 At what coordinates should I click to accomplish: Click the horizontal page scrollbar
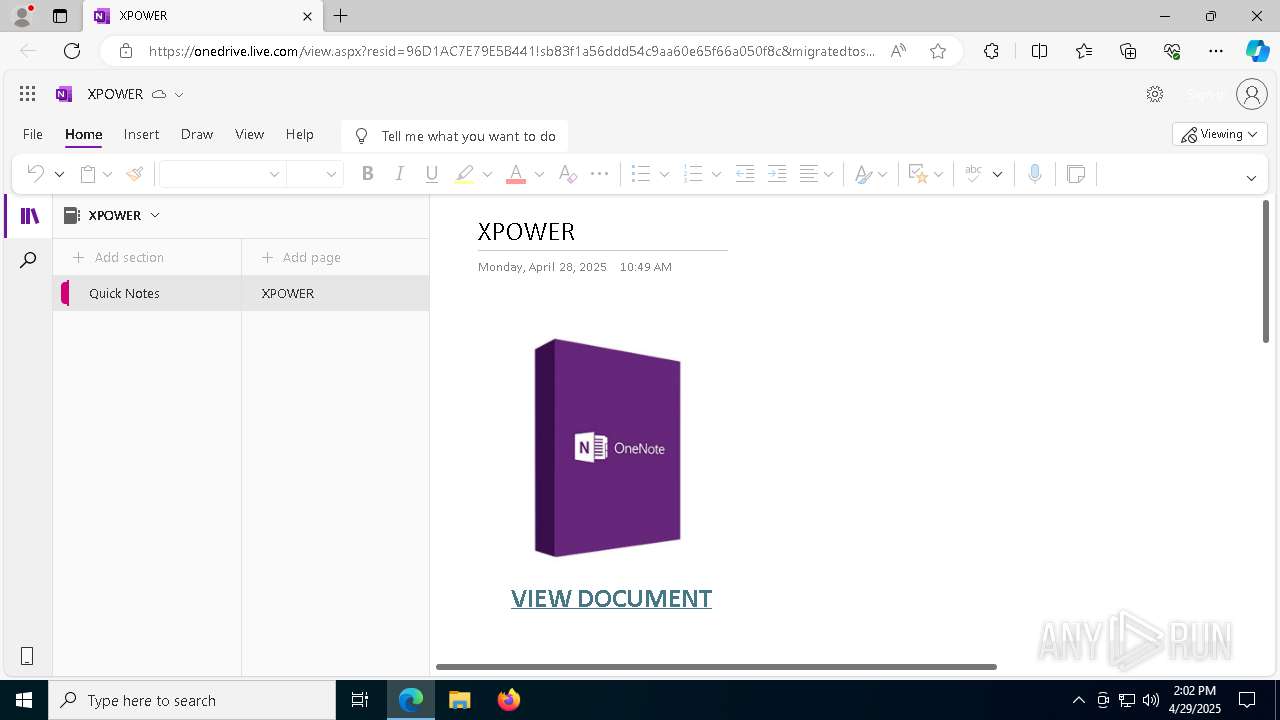click(716, 666)
